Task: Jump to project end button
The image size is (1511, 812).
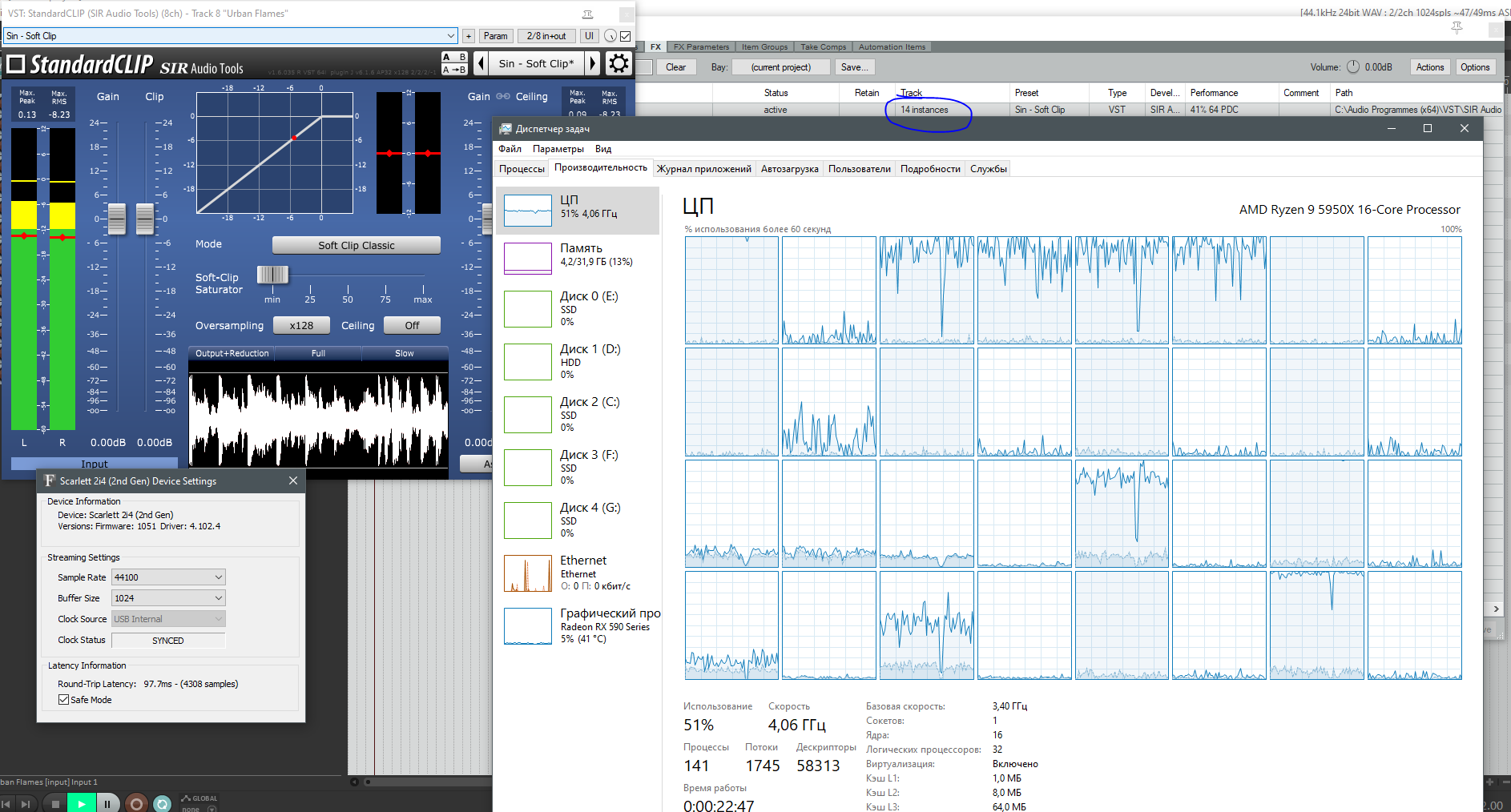Action: coord(26,804)
